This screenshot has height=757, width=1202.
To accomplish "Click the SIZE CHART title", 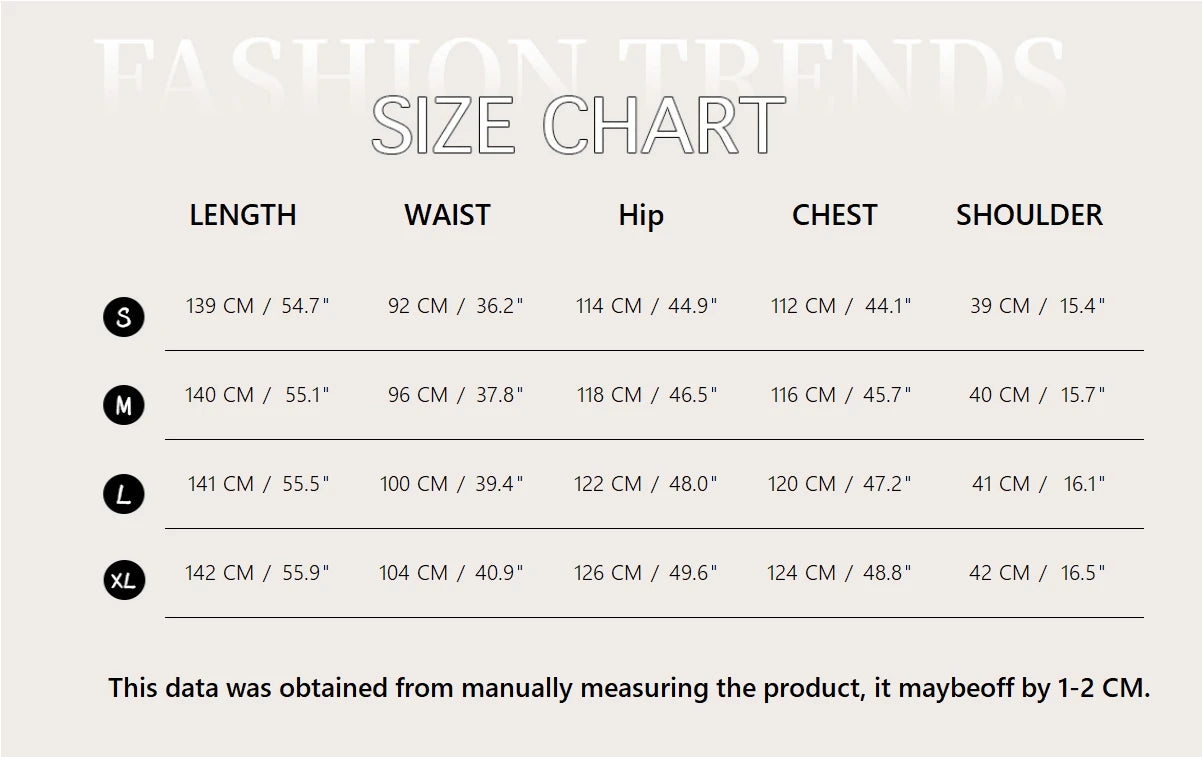I will (x=578, y=126).
